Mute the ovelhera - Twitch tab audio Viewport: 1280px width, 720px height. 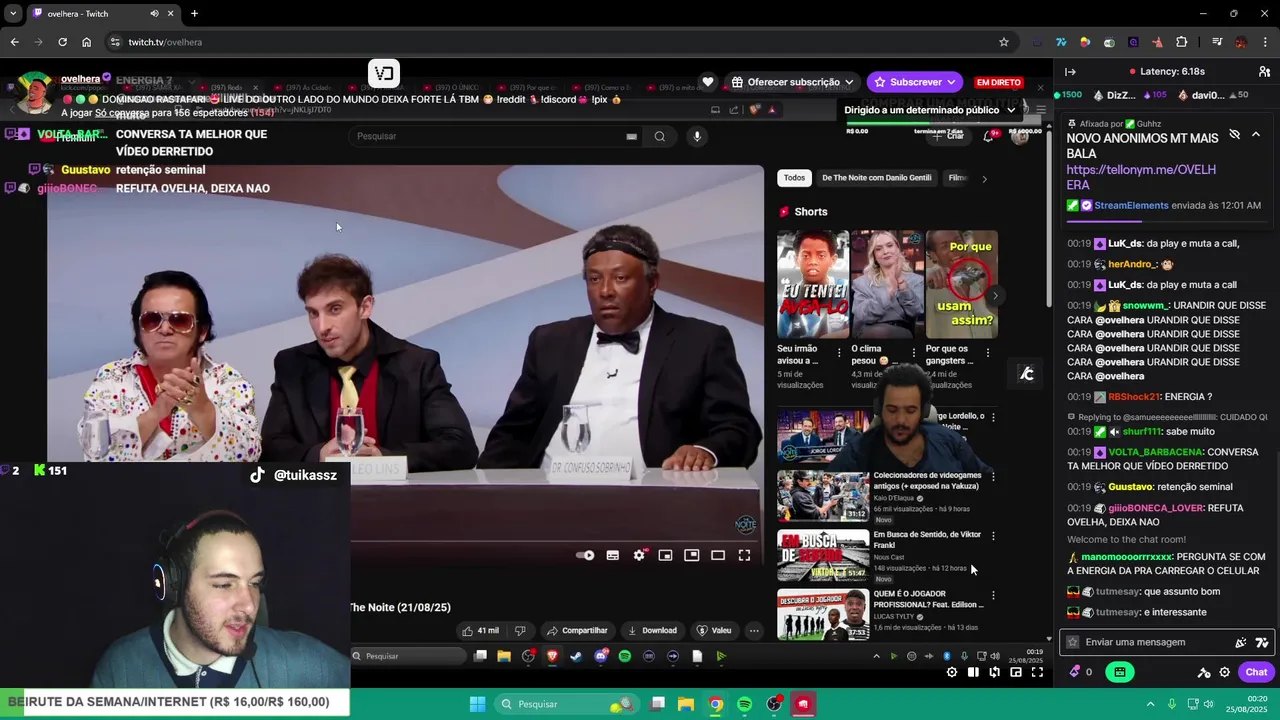point(154,14)
